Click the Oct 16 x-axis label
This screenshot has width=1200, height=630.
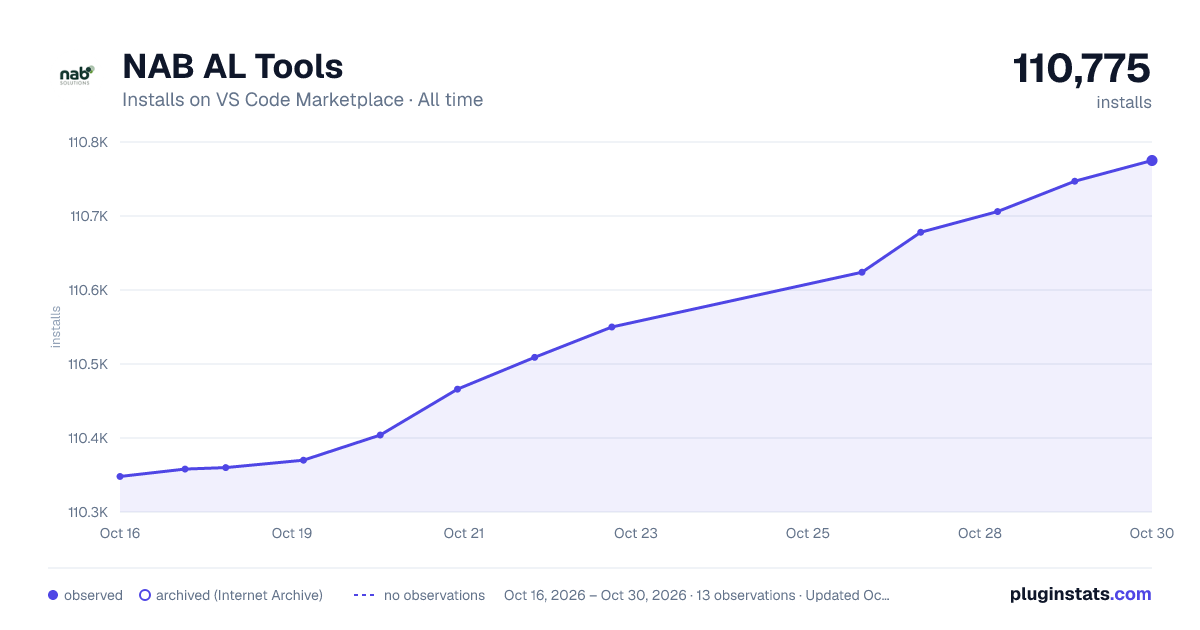(x=120, y=533)
